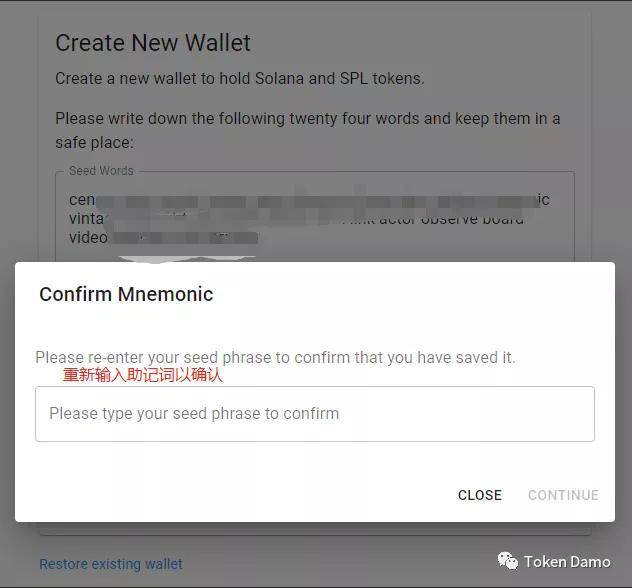Select the seed word 'video'
The image size is (632, 588).
pos(88,237)
